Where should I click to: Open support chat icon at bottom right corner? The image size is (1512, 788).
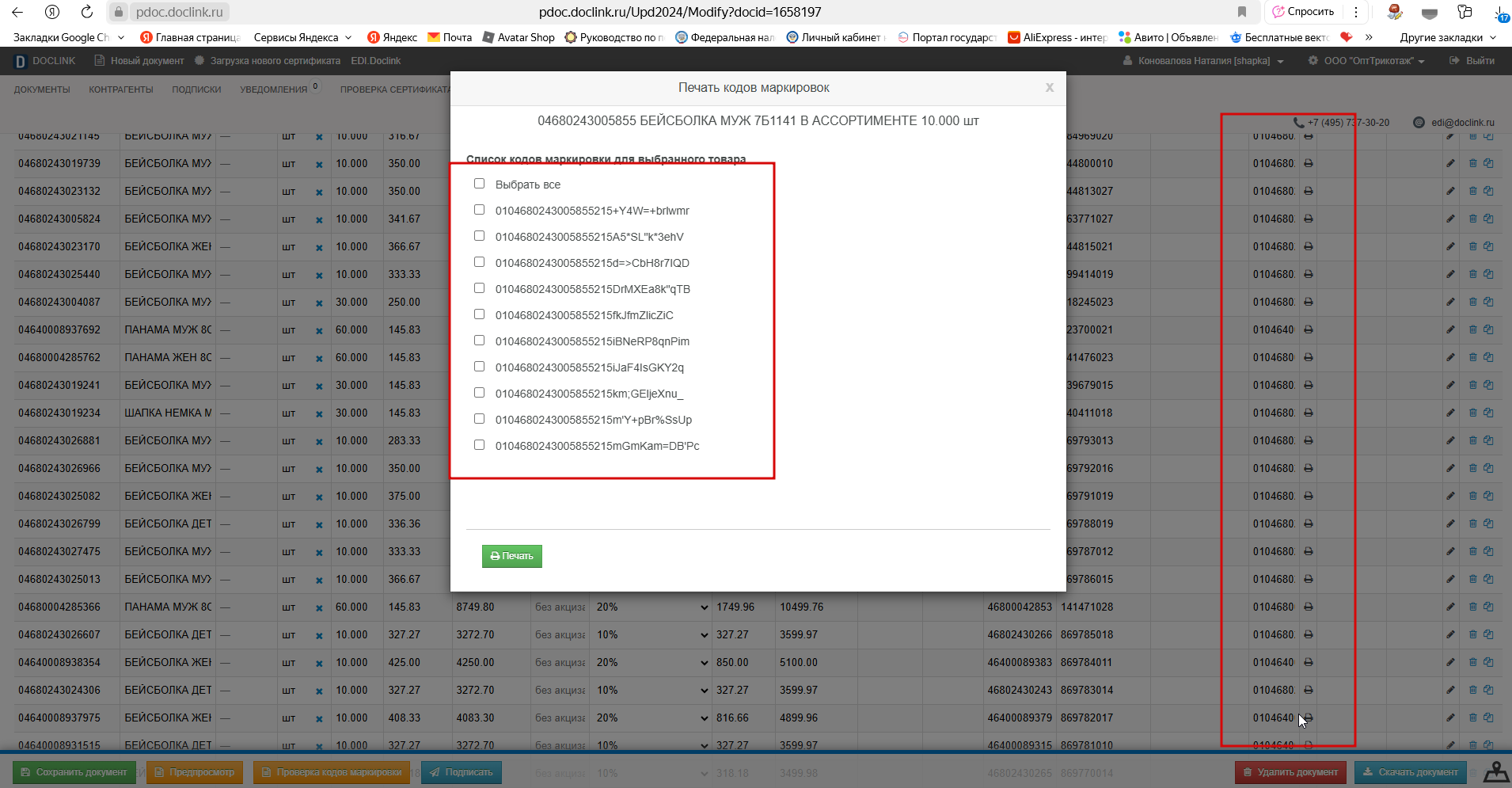(1495, 771)
